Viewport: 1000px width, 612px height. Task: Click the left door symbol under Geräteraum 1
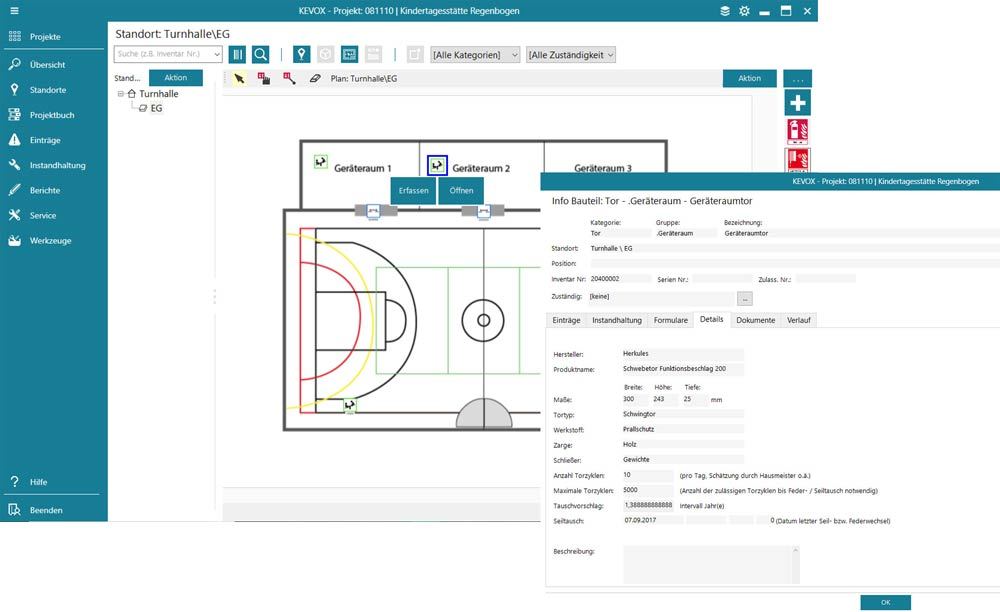coord(374,211)
